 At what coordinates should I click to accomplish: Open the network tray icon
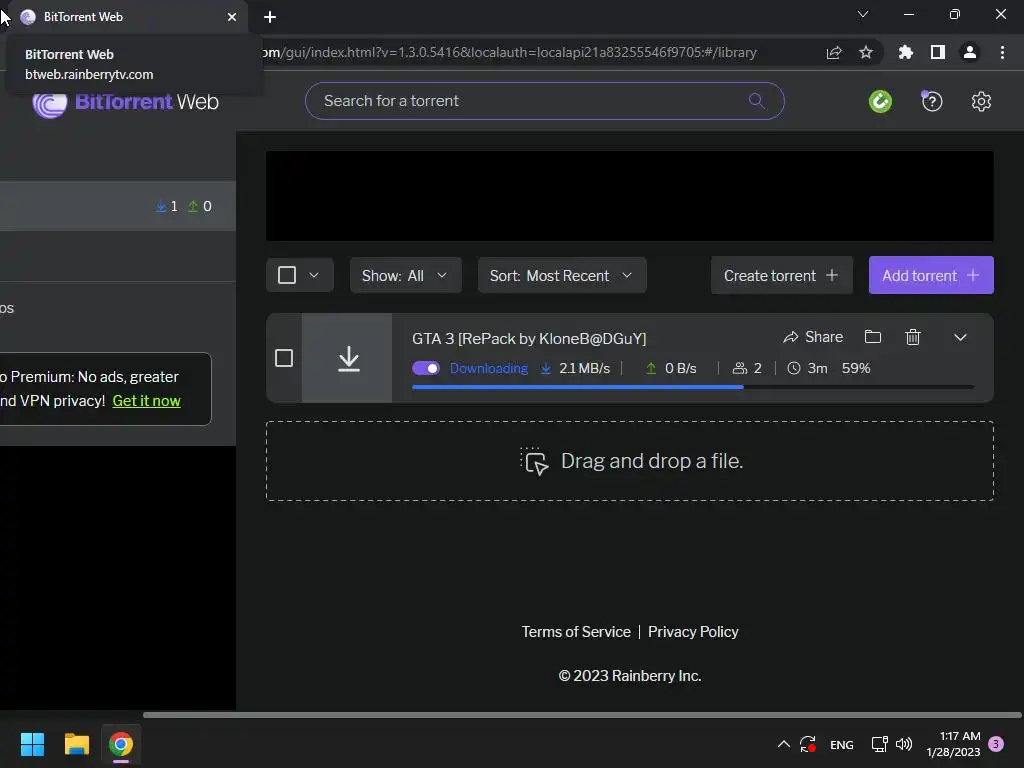pyautogui.click(x=880, y=744)
